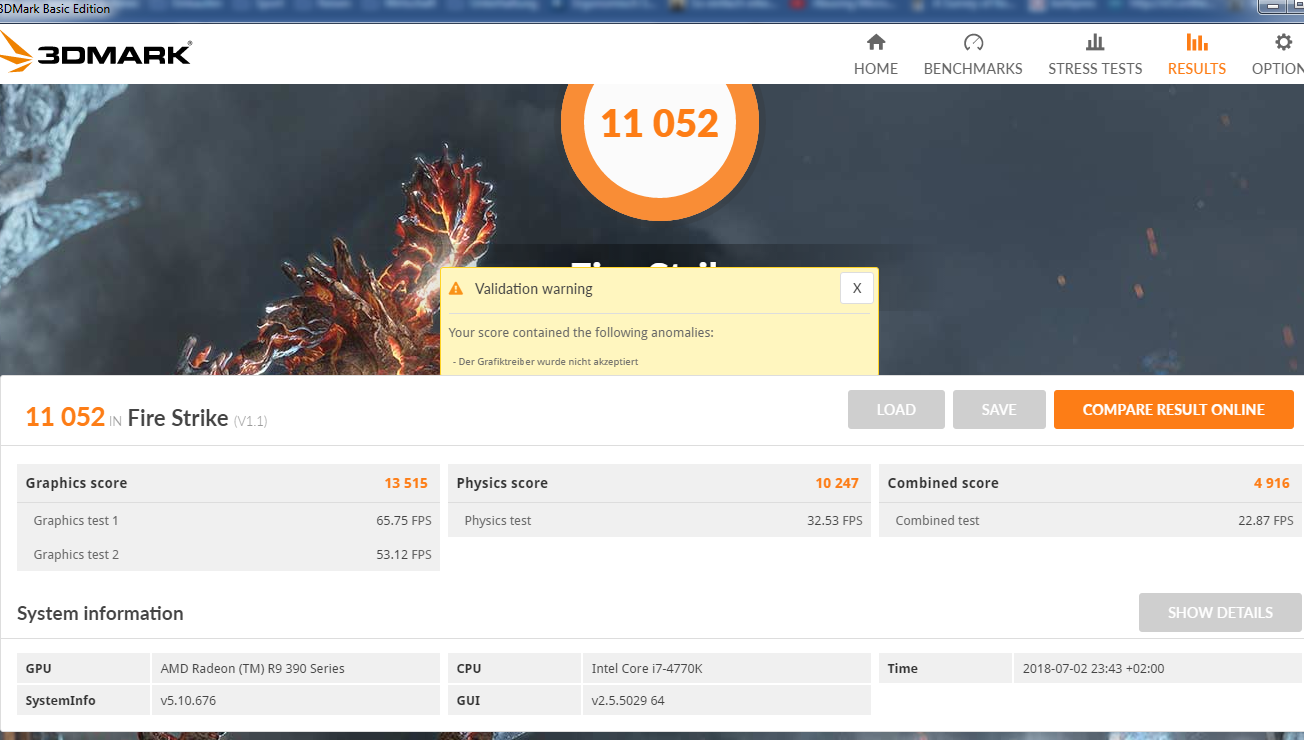Select the orange RESULTS chart icon
This screenshot has height=740, width=1304.
click(x=1197, y=42)
